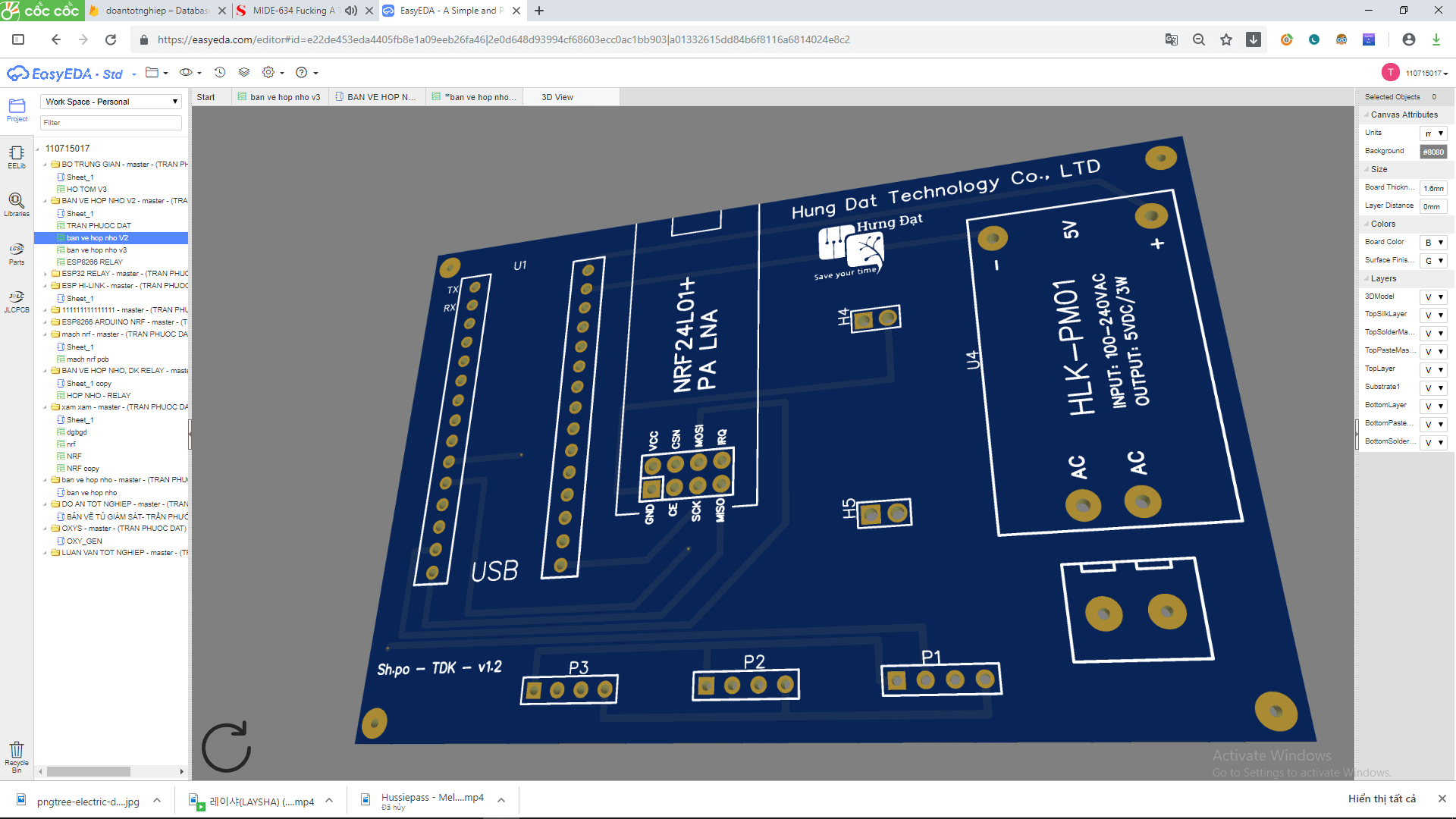
Task: Switch to doantotnghiep Database browser tab
Action: pos(156,11)
